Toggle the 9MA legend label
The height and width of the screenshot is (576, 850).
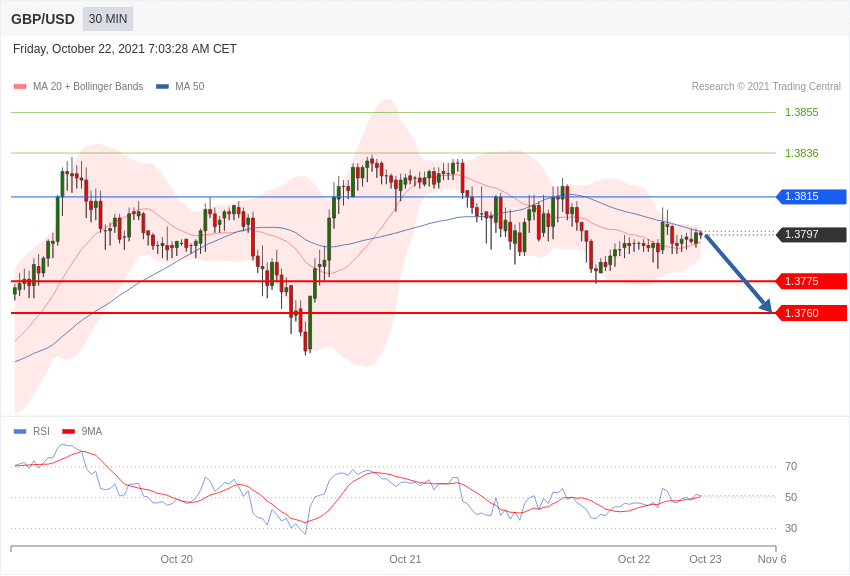(x=92, y=431)
